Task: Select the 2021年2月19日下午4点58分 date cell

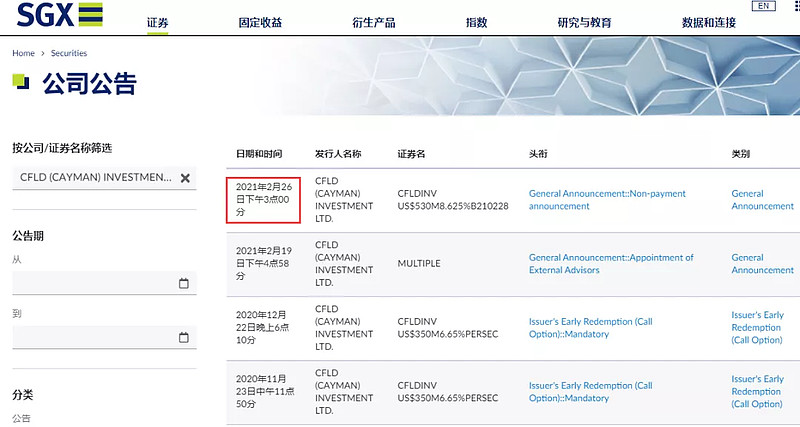Action: click(x=264, y=264)
